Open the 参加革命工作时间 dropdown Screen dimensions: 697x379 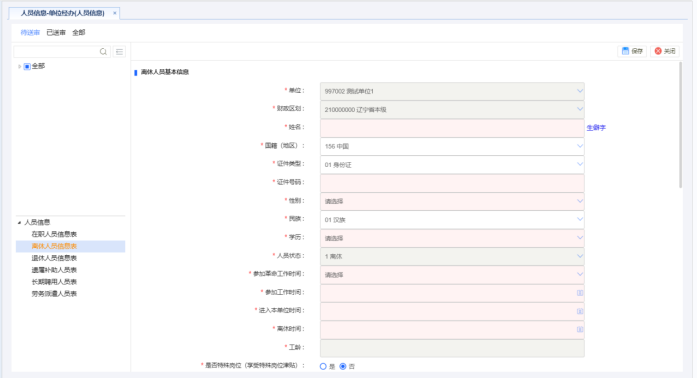pos(452,275)
